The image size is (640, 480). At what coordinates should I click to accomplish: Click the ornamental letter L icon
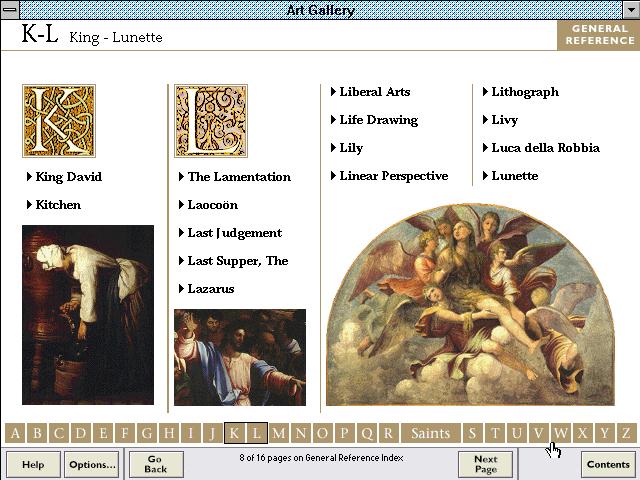(211, 121)
